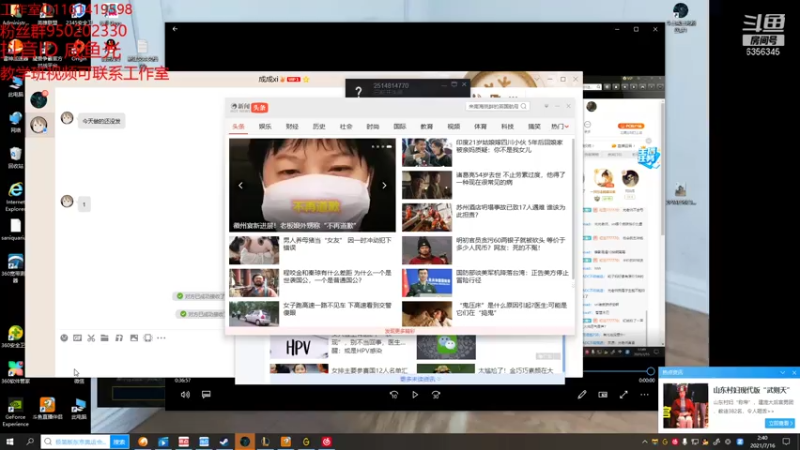Open the 54岁去世 news headline
The image size is (800, 450).
click(511, 179)
